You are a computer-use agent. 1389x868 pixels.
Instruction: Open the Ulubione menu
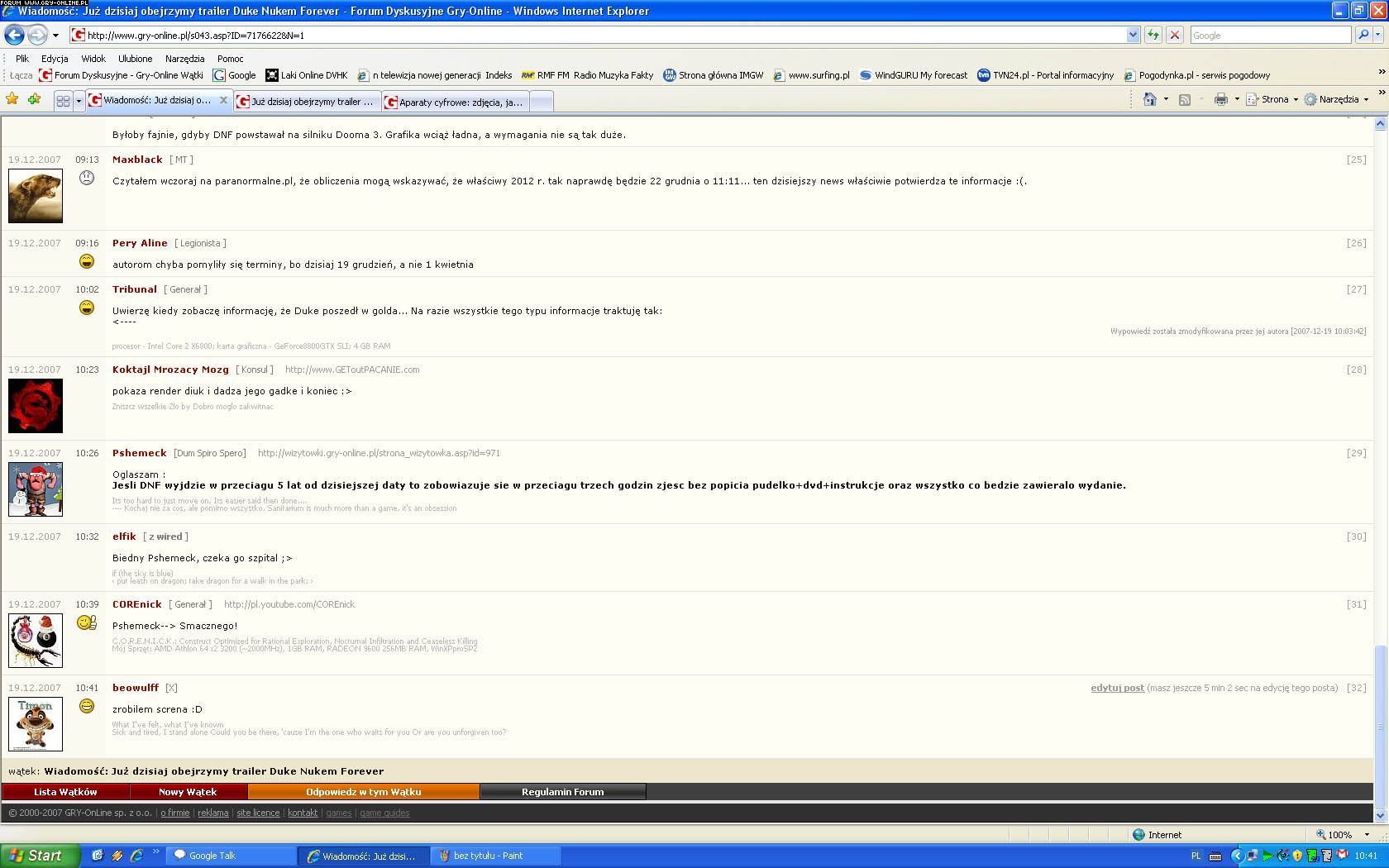click(135, 59)
